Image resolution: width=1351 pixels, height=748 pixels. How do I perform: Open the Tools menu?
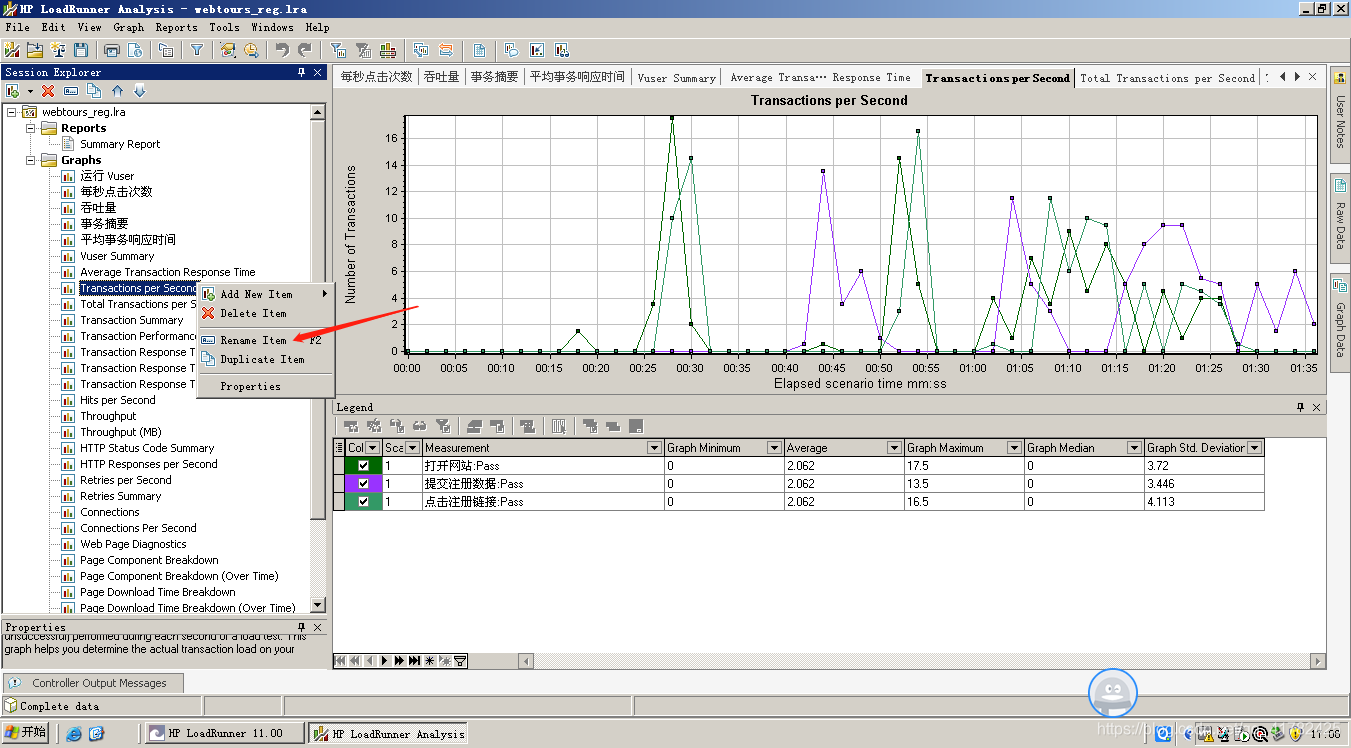pyautogui.click(x=224, y=27)
